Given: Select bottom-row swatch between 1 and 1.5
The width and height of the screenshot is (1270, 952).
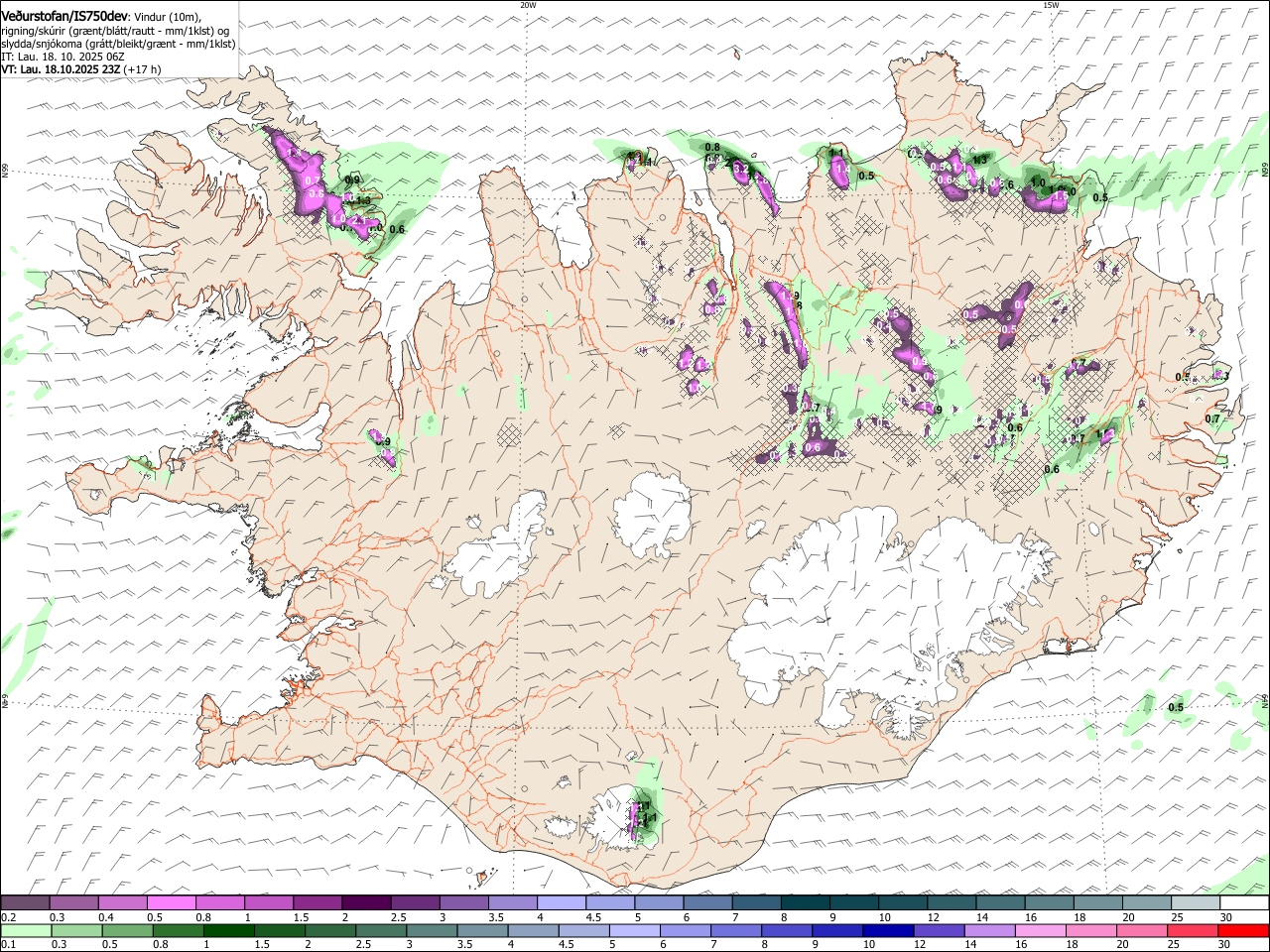Looking at the screenshot, I should [228, 930].
